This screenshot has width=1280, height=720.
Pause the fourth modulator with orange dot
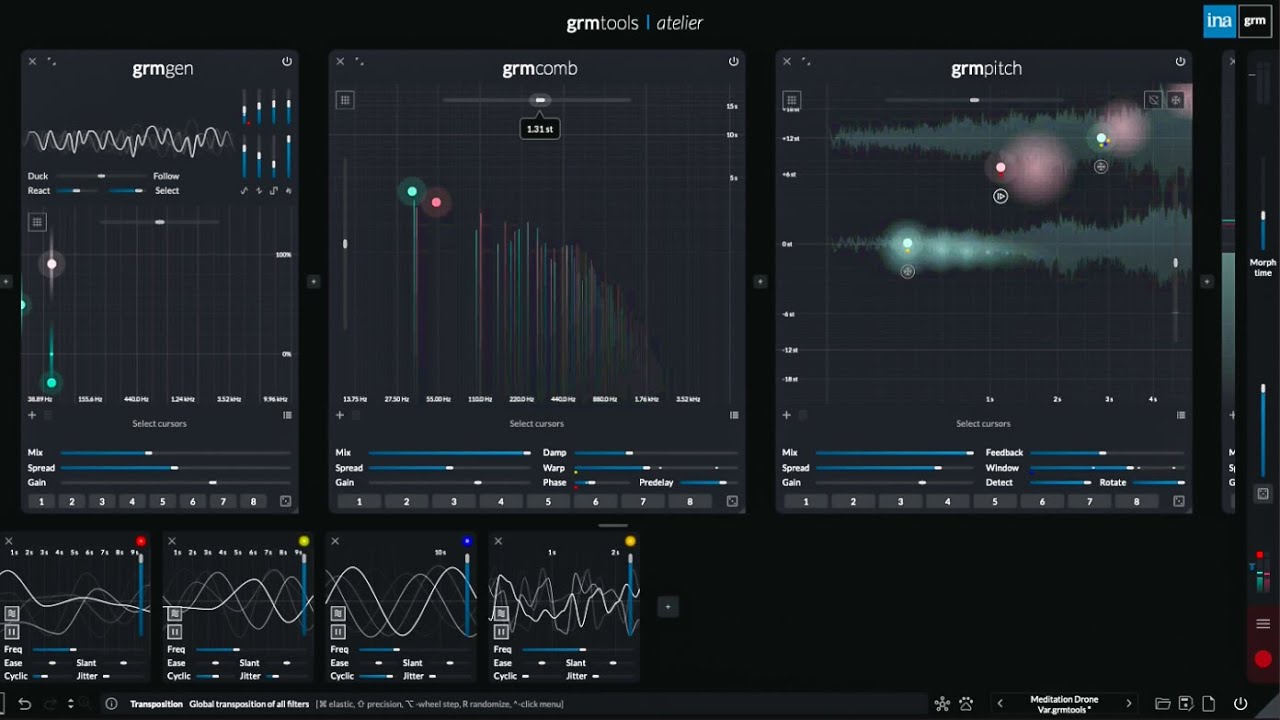click(501, 632)
